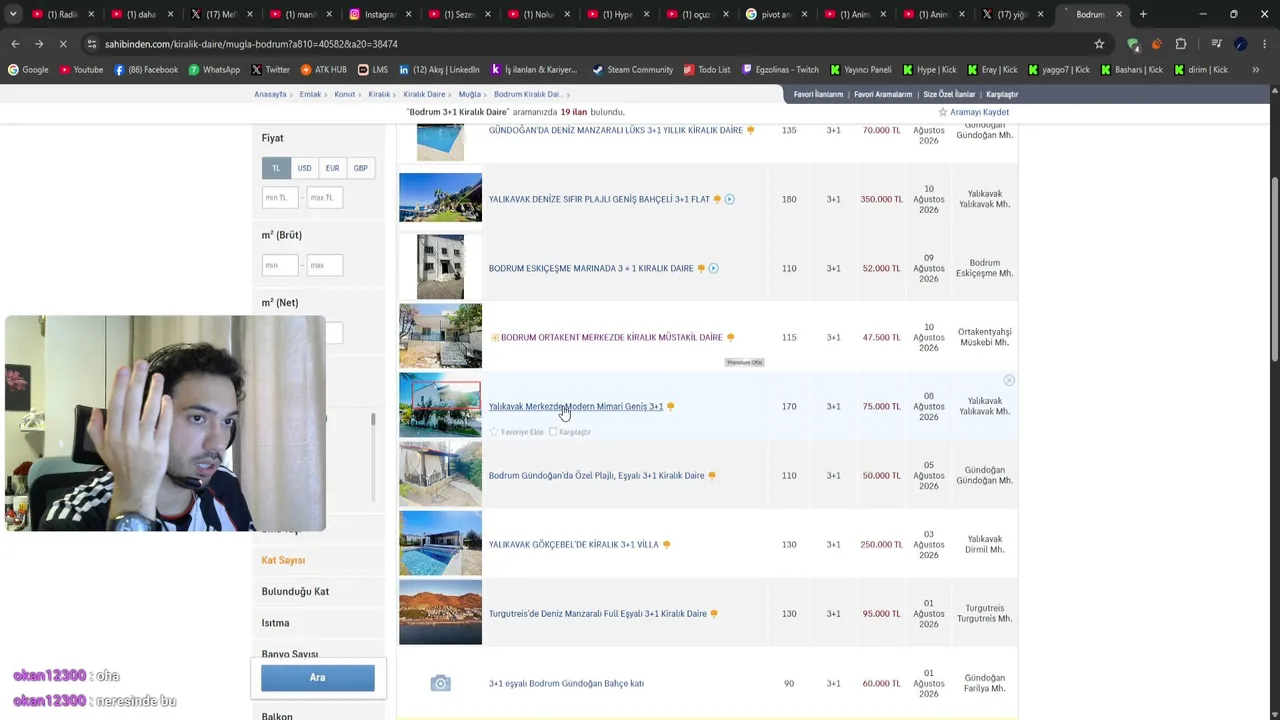The image size is (1280, 720).
Task: Click the page vertical scrollbar
Action: coord(1275,270)
